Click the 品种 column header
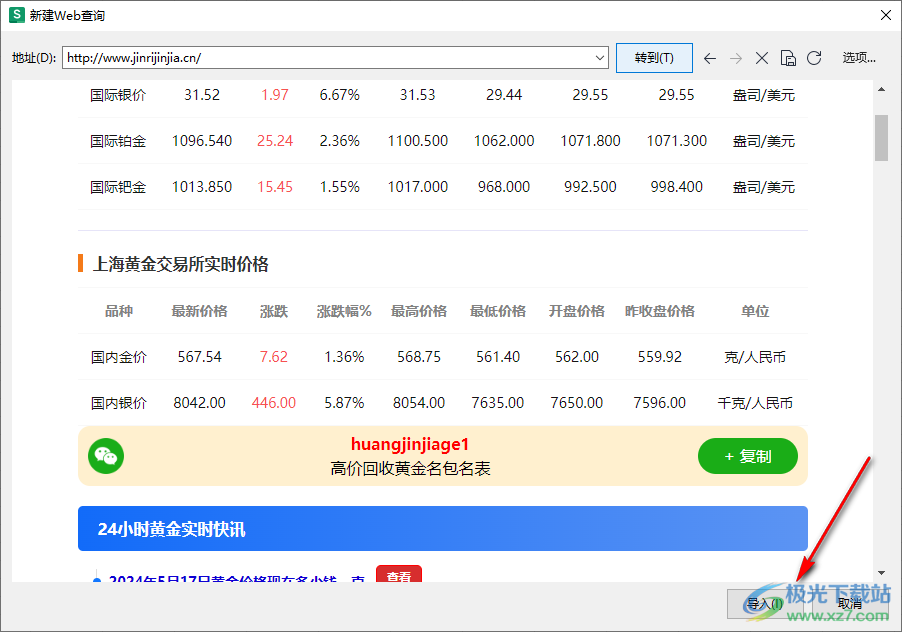The image size is (902, 632). 119,311
